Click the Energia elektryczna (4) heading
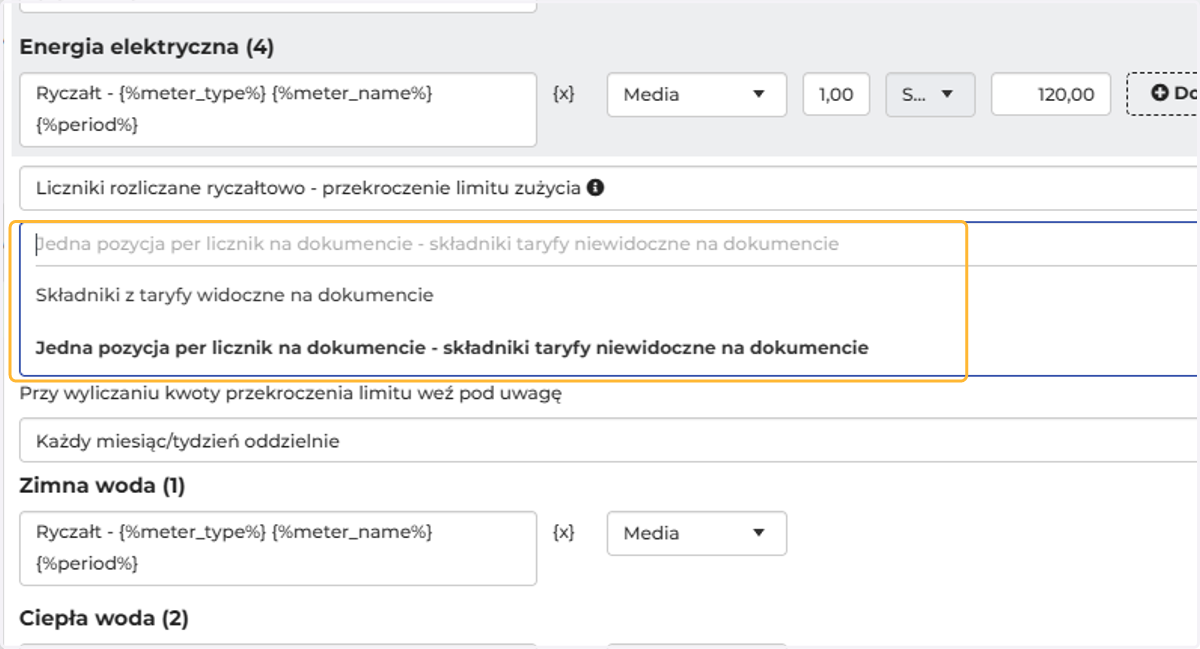This screenshot has height=649, width=1200. click(147, 46)
